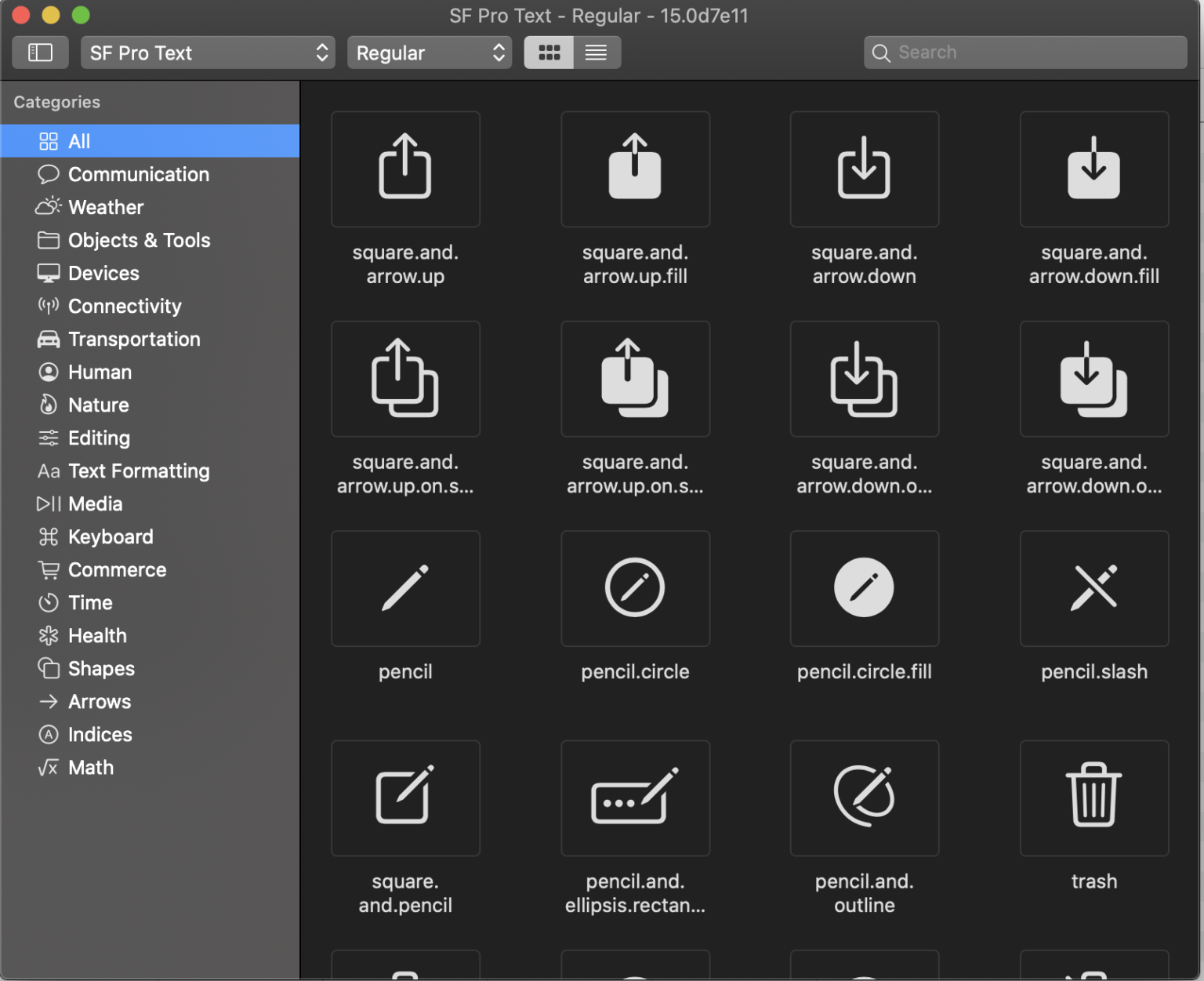Viewport: 1204px width, 981px height.
Task: Open the Regular weight dropdown
Action: 430,53
